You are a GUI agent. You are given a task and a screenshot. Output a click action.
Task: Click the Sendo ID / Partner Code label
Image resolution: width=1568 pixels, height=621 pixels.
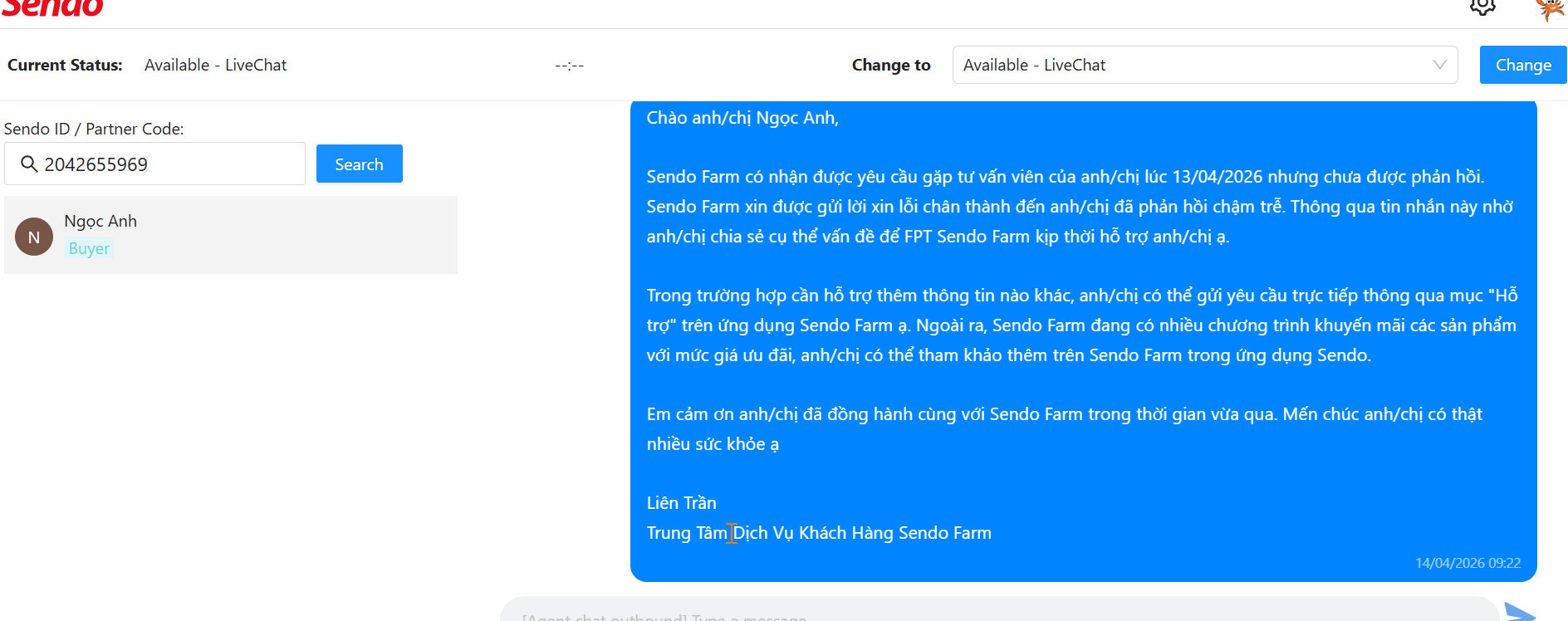coord(94,129)
